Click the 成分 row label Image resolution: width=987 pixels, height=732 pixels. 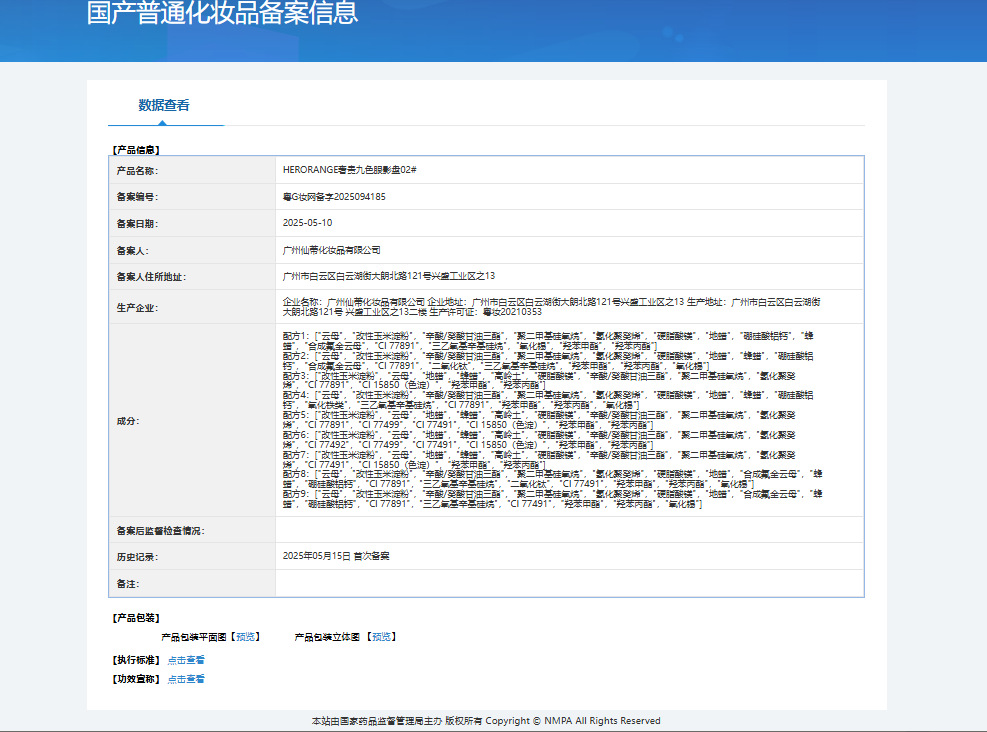(x=128, y=420)
